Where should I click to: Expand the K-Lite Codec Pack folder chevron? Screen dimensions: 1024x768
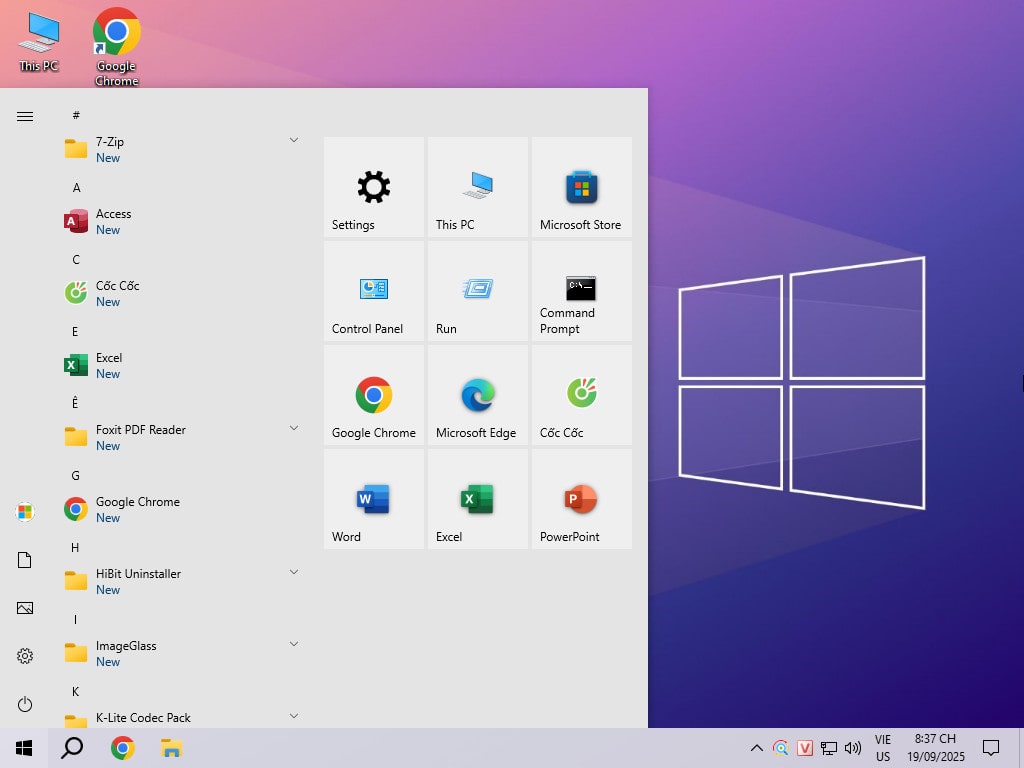click(294, 716)
